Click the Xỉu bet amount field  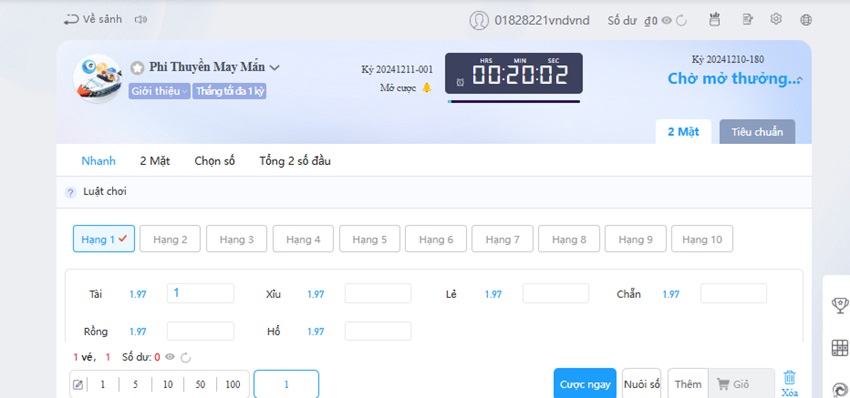(x=378, y=293)
